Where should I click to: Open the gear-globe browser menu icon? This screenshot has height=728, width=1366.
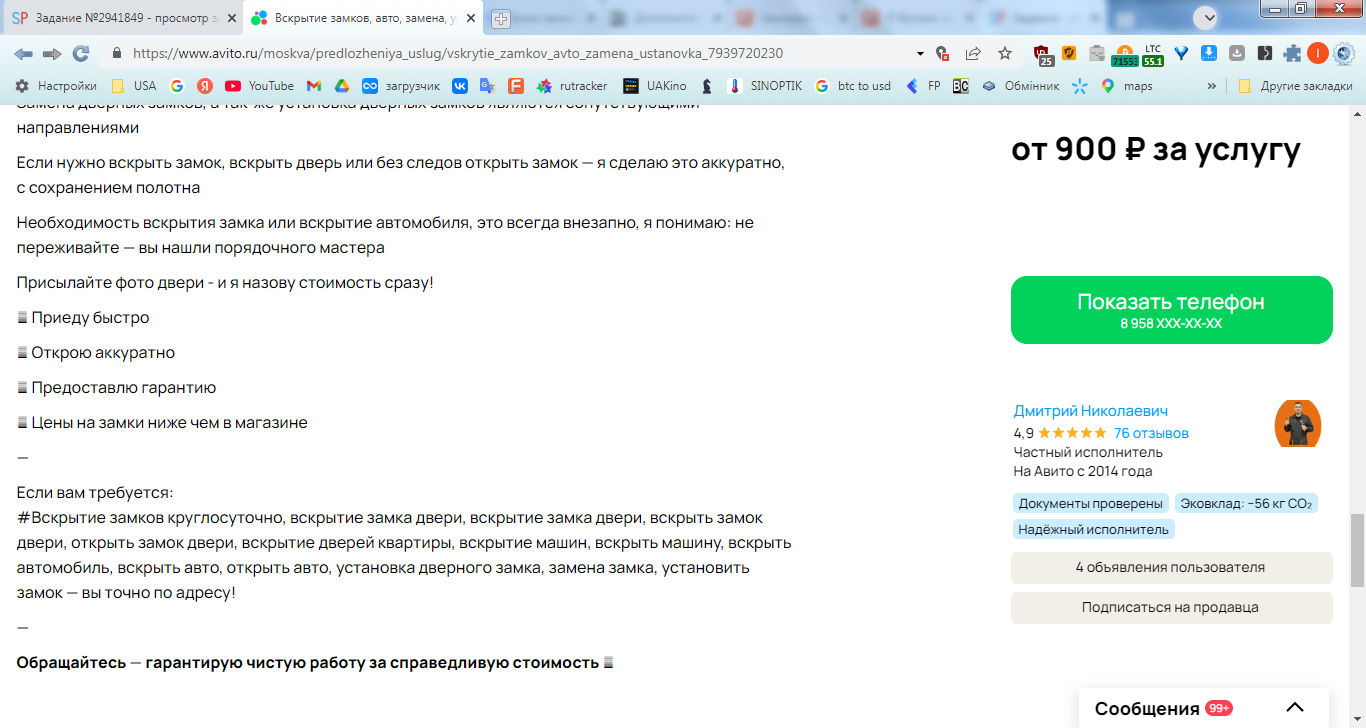tap(1344, 54)
